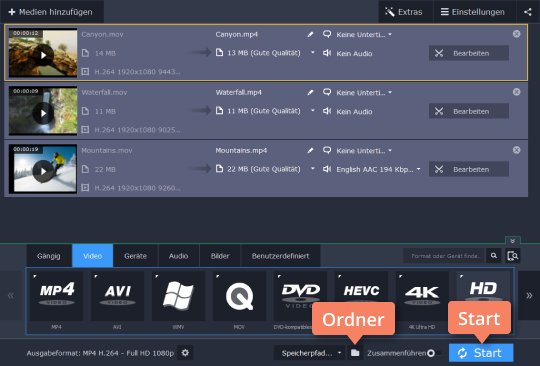Click the blue Start button
The image size is (540, 366).
click(481, 353)
